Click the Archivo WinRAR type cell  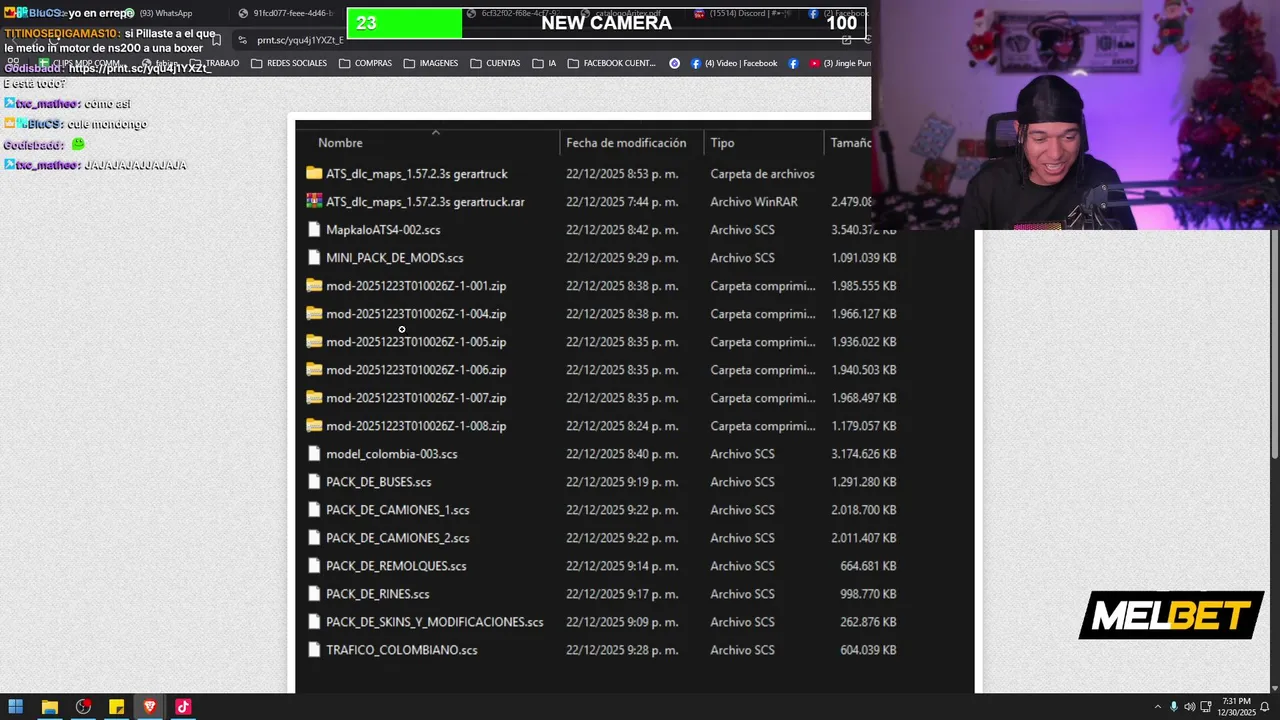754,201
